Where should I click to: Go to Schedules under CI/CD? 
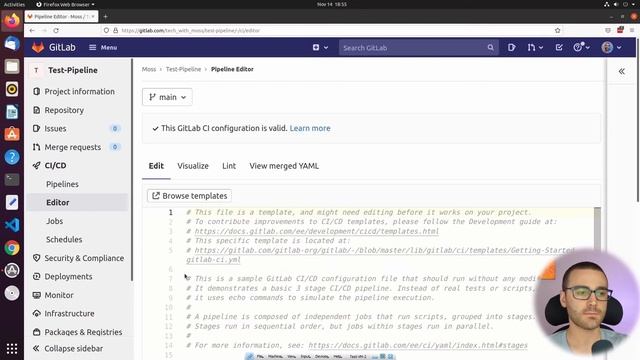pyautogui.click(x=64, y=240)
